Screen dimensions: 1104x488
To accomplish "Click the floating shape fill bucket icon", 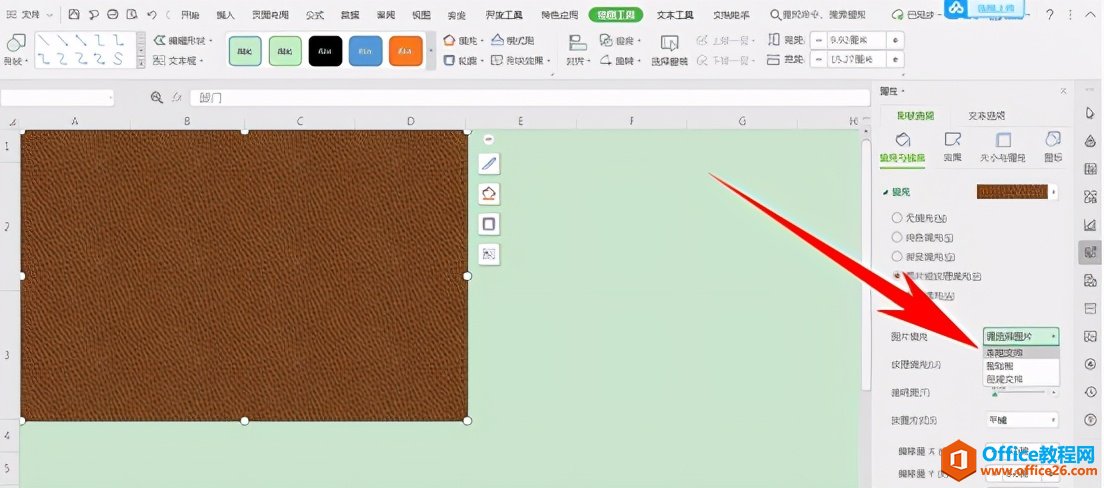I will [x=489, y=194].
